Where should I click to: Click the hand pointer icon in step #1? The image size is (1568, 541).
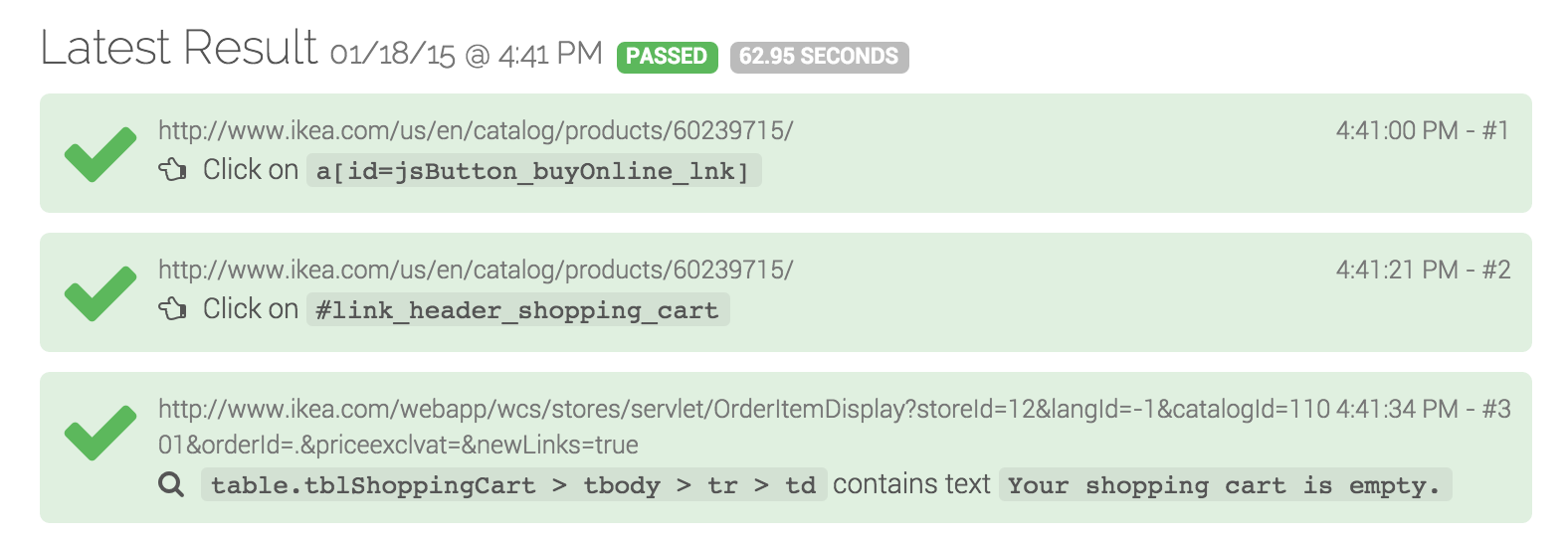click(172, 170)
